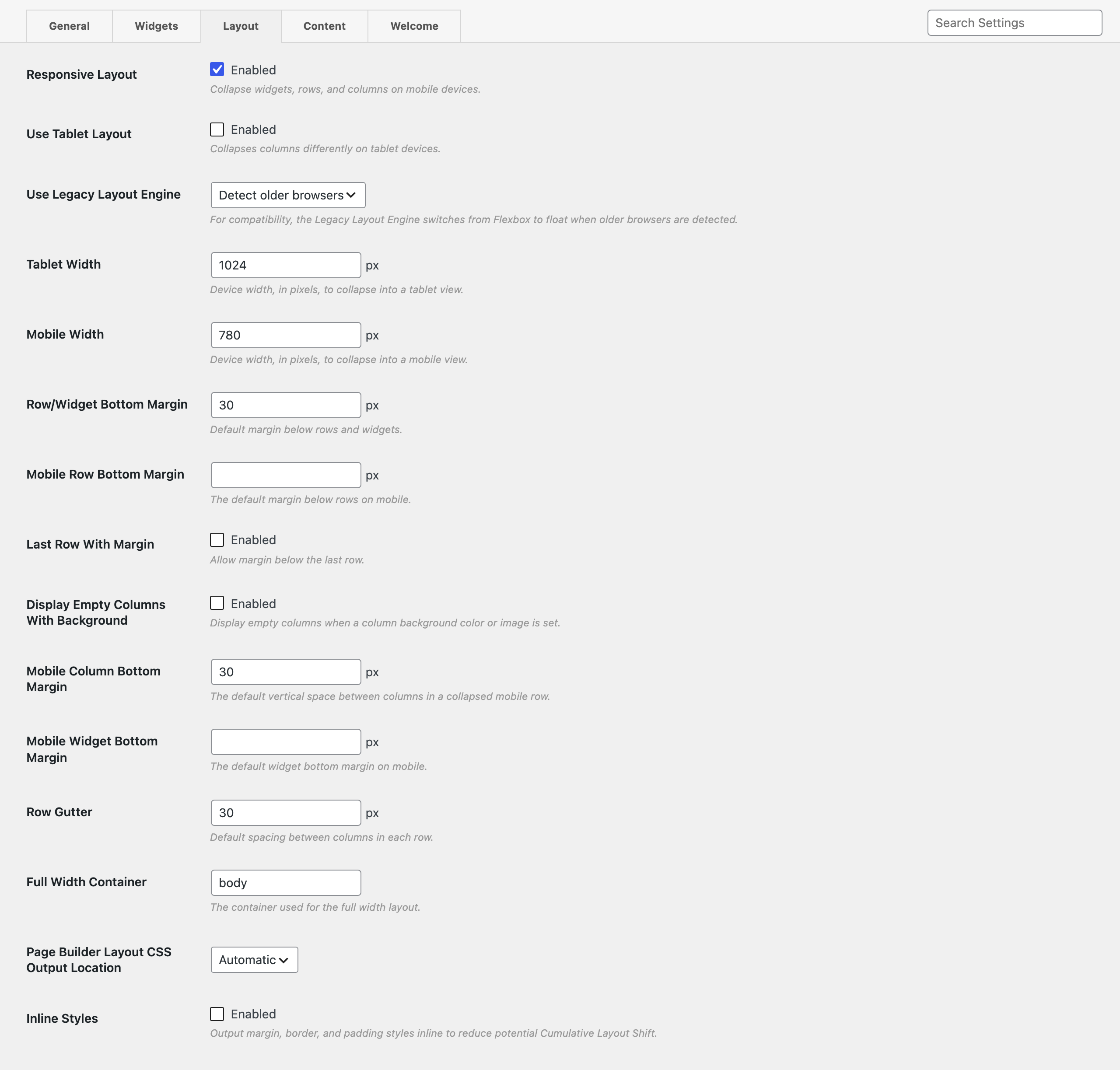Edit the Row Gutter field
Screen dimensions: 1120x1070
286,813
